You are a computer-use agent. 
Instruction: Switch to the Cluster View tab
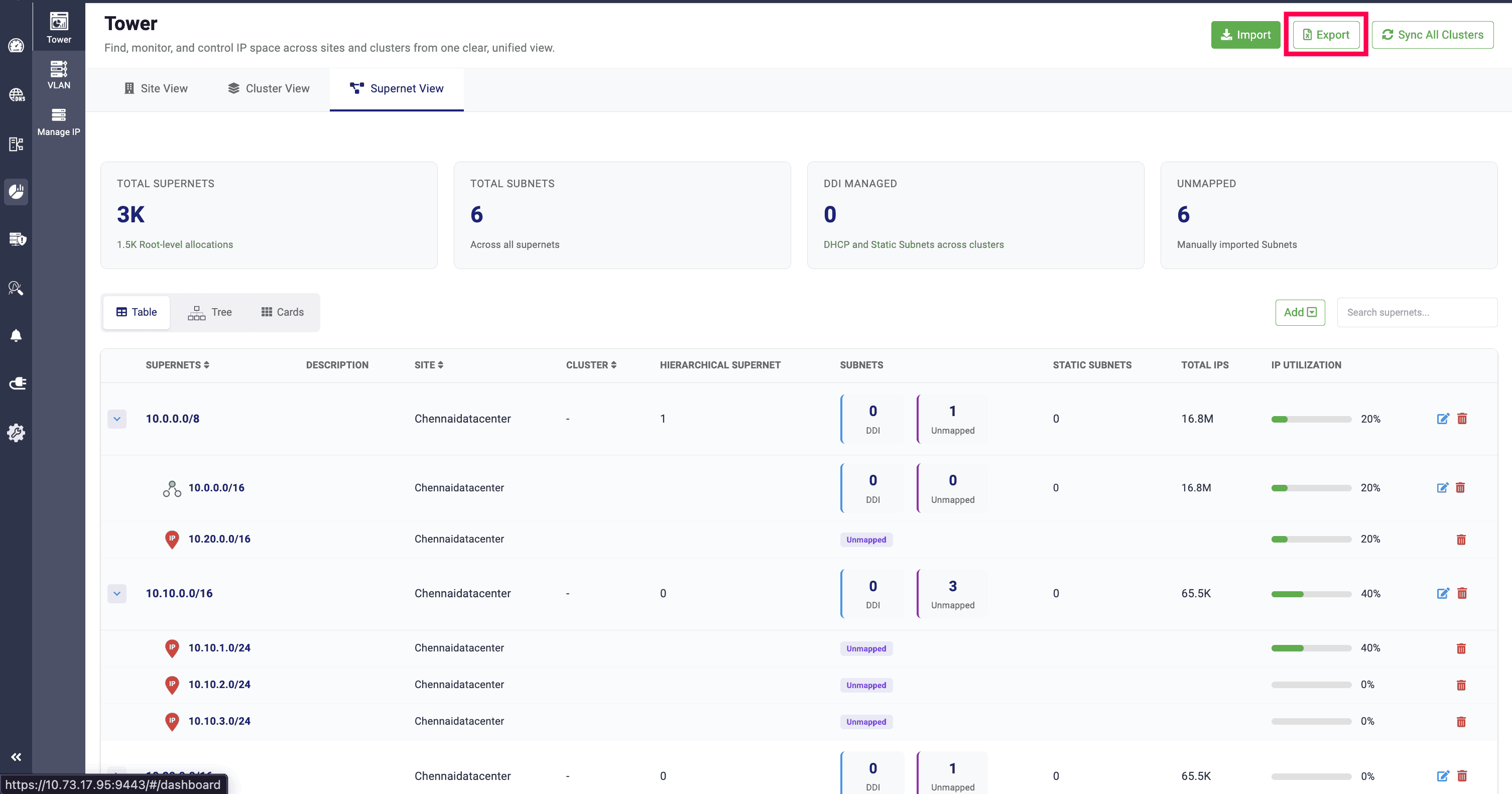(269, 89)
